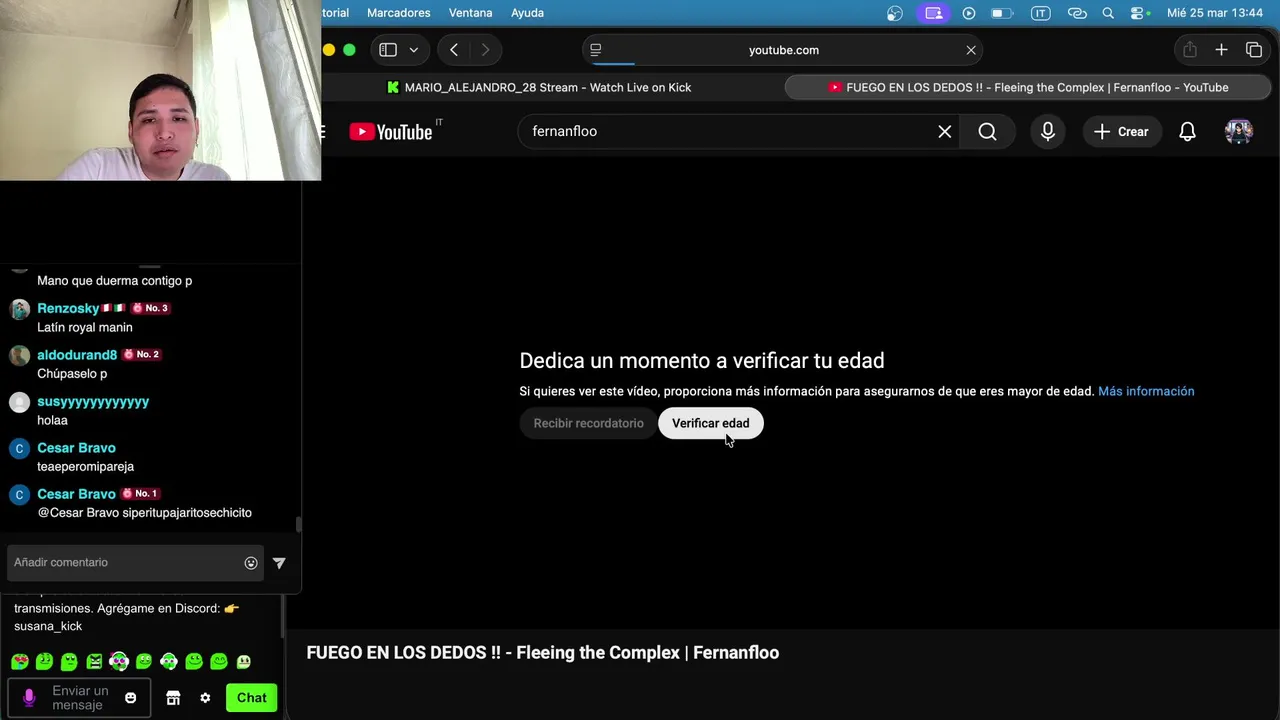Click the Crear button on YouTube

tap(1121, 131)
